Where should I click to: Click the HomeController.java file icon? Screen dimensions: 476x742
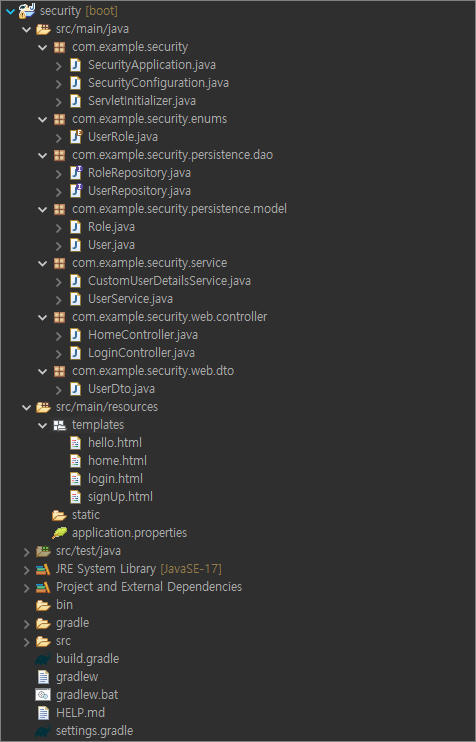point(75,335)
